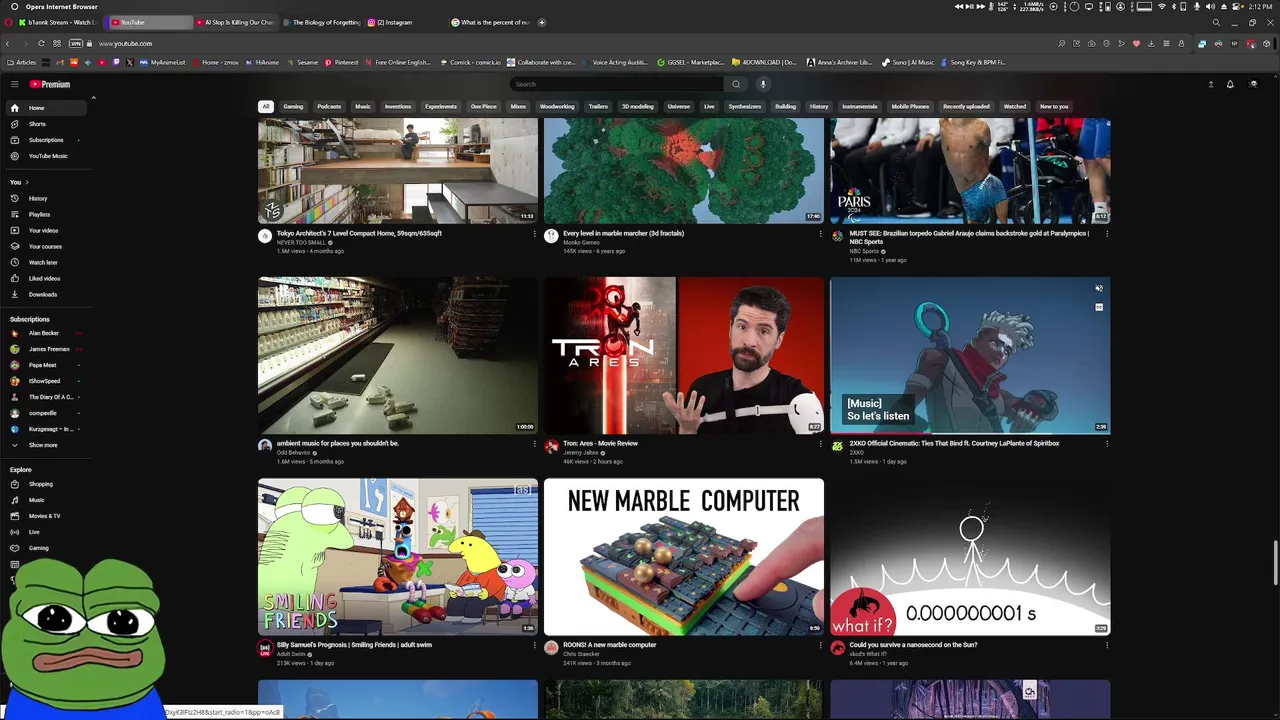1280x720 pixels.
Task: Reload the page in Opera
Action: click(41, 43)
